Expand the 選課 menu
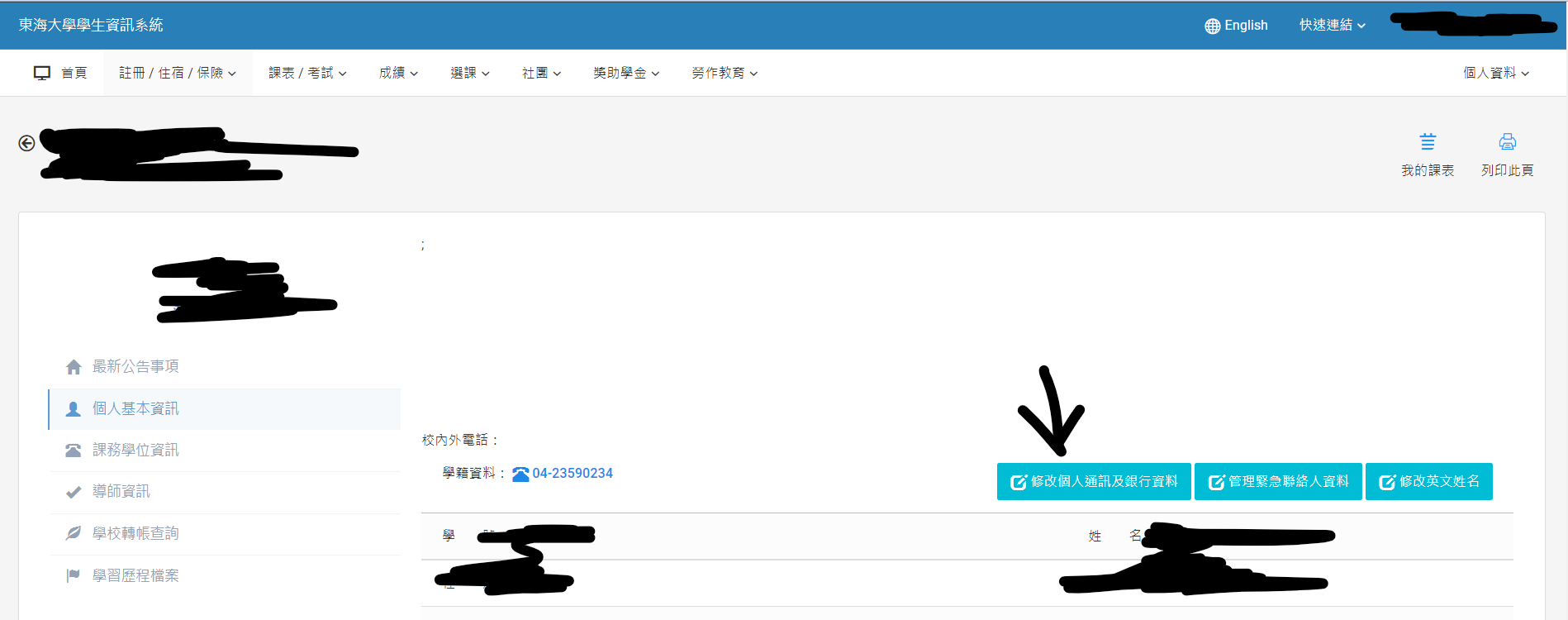The width and height of the screenshot is (1568, 620). click(x=470, y=73)
